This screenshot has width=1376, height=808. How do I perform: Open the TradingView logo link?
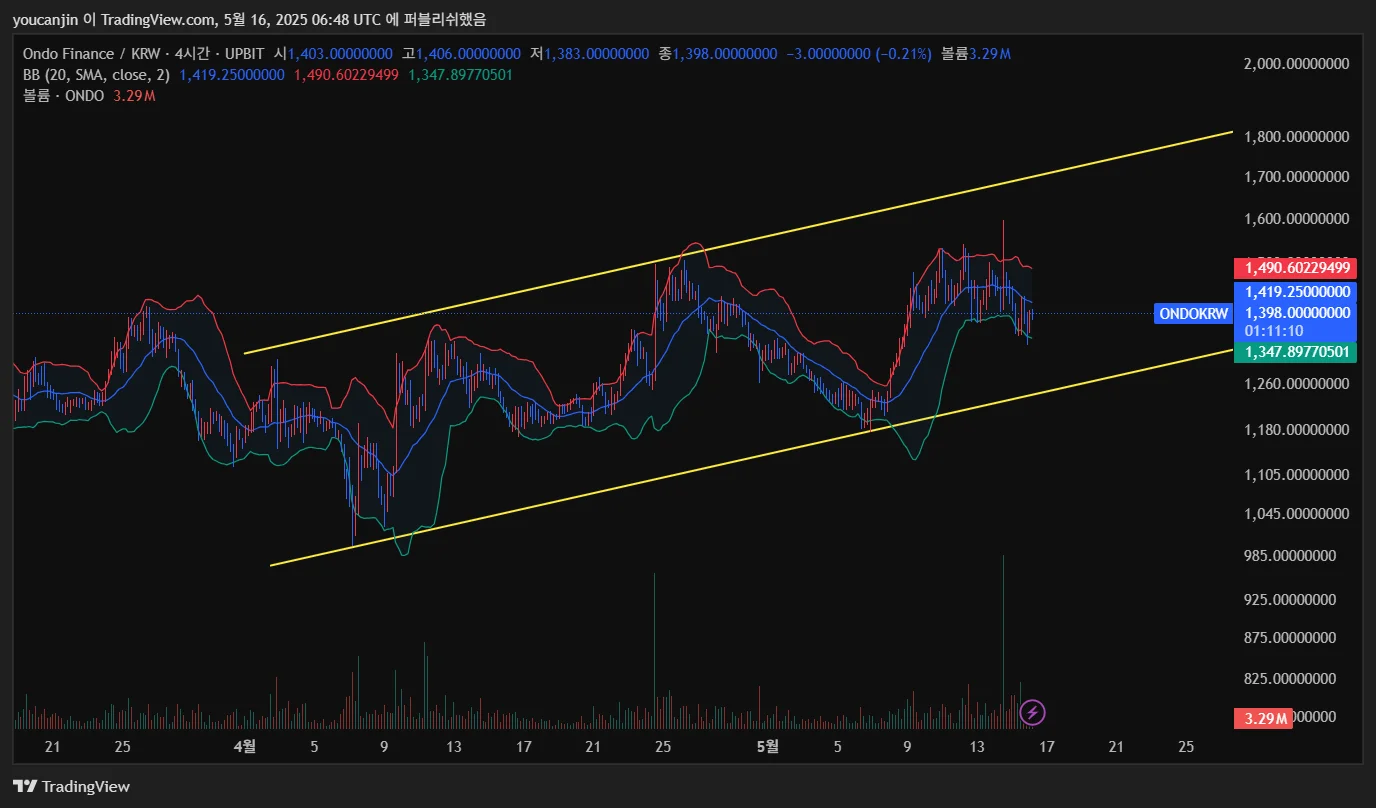point(71,786)
